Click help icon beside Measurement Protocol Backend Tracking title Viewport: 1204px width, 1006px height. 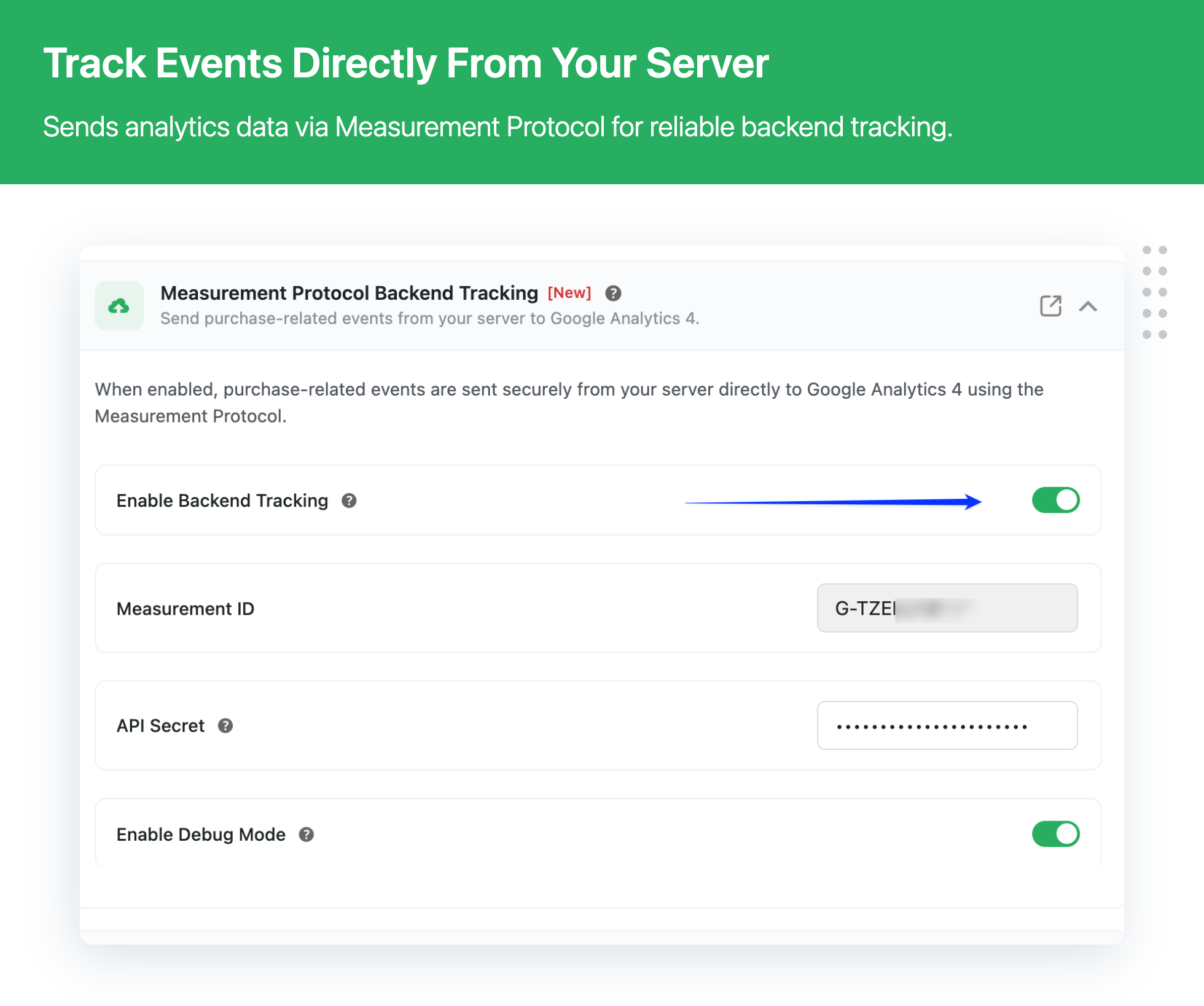613,294
